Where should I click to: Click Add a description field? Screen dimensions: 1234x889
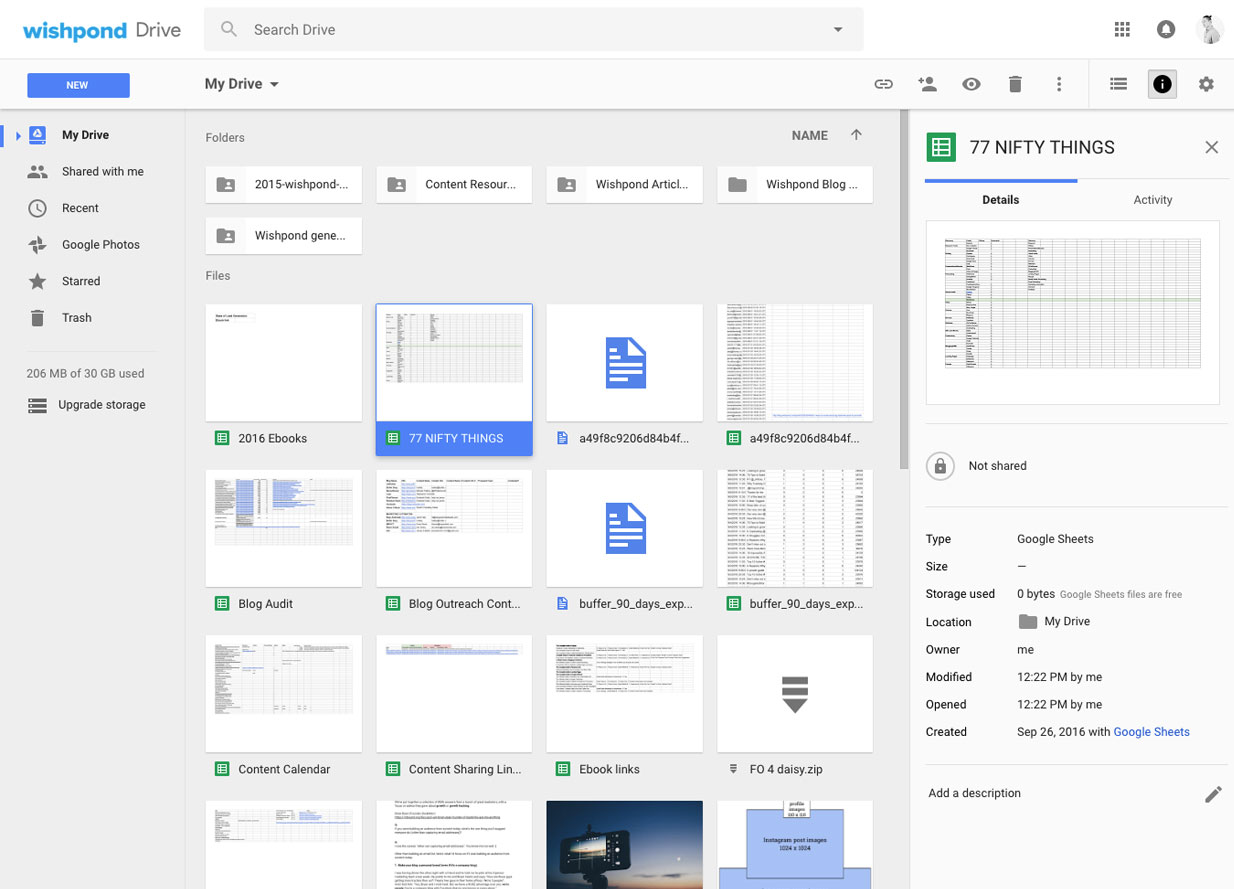click(974, 793)
